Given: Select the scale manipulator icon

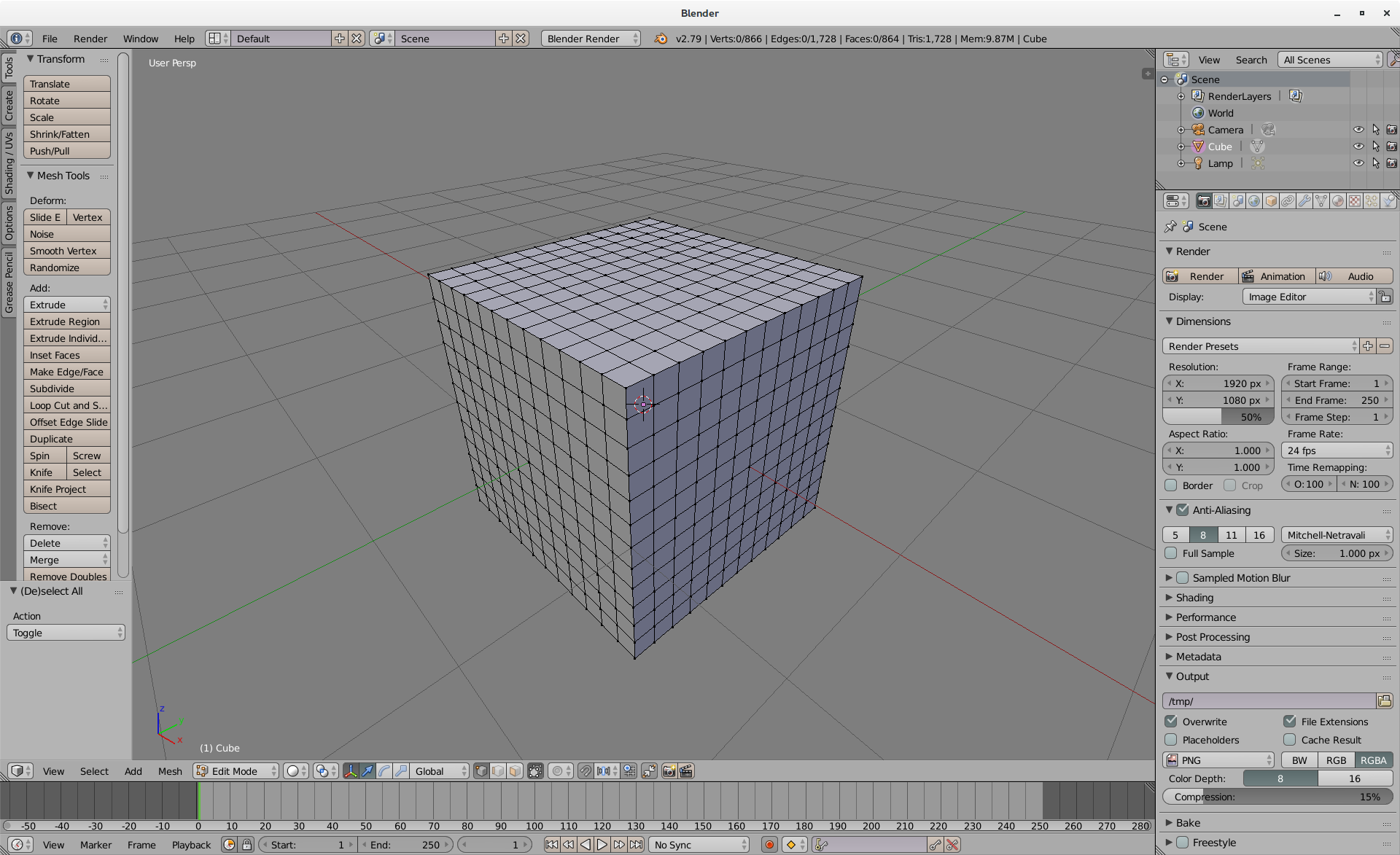Looking at the screenshot, I should tap(401, 771).
